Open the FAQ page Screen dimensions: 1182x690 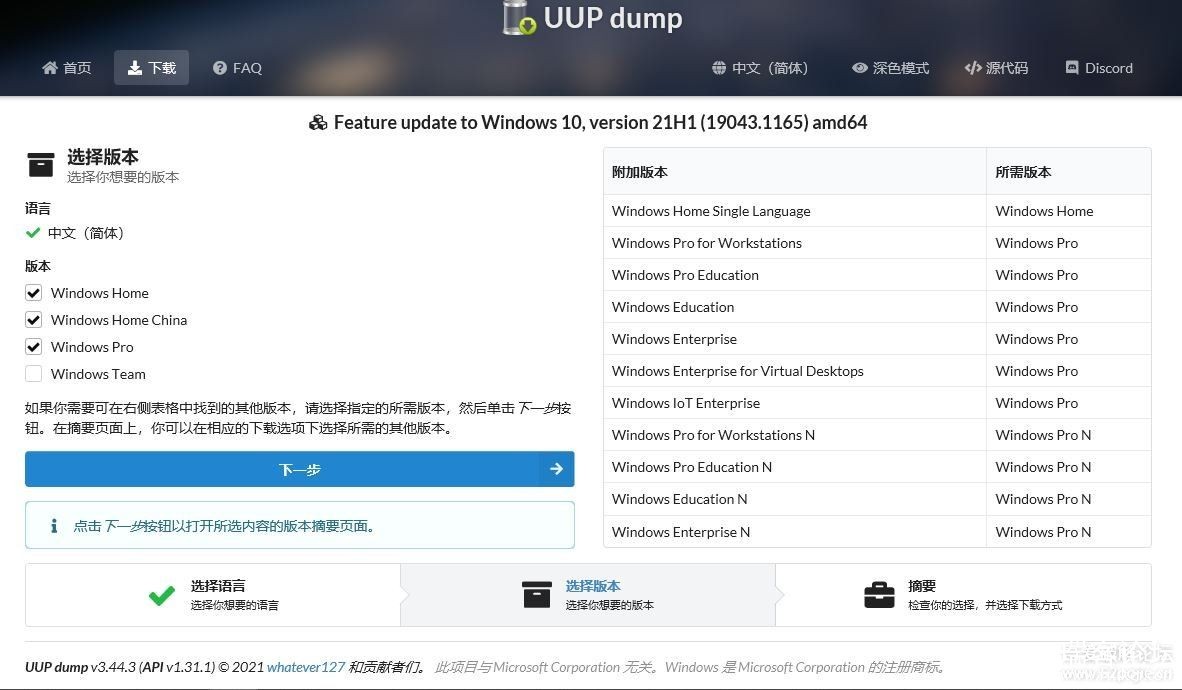(x=237, y=68)
